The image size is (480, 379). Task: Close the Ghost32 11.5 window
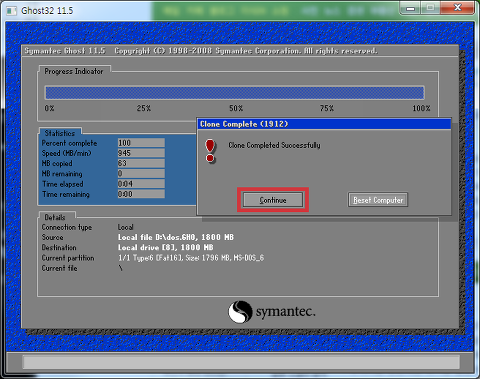point(457,8)
